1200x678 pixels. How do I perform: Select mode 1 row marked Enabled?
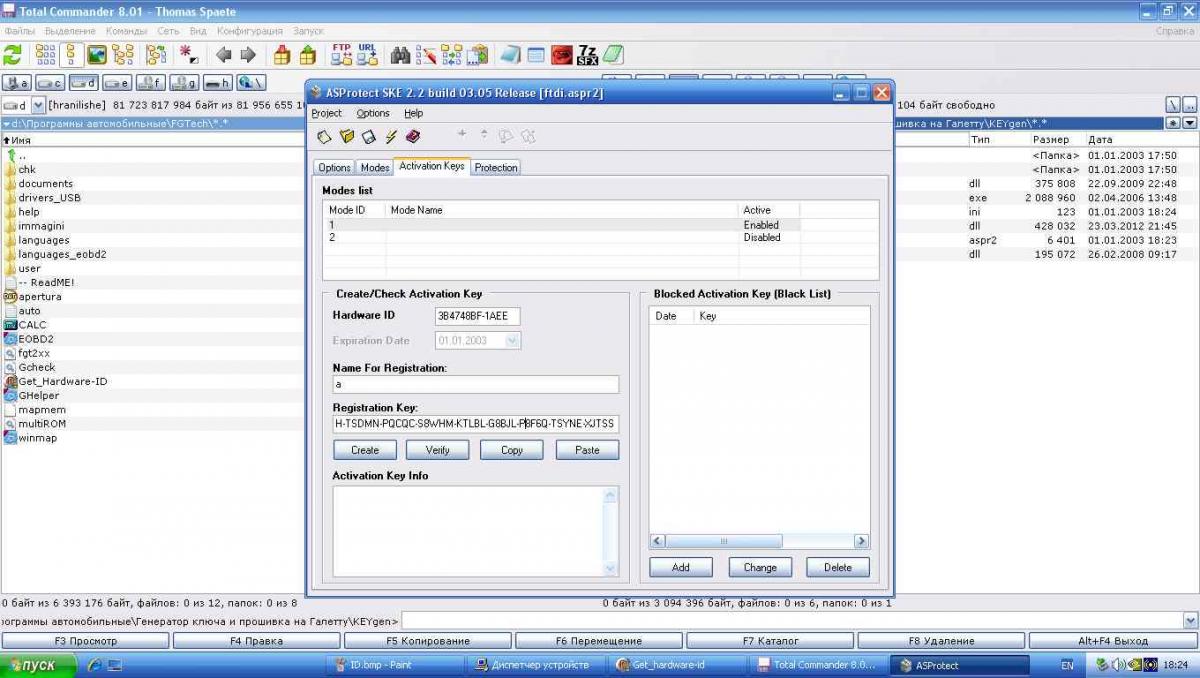pos(600,225)
